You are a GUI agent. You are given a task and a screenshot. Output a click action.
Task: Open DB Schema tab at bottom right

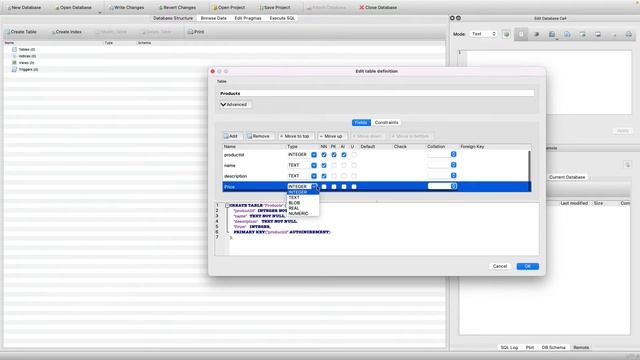553,347
